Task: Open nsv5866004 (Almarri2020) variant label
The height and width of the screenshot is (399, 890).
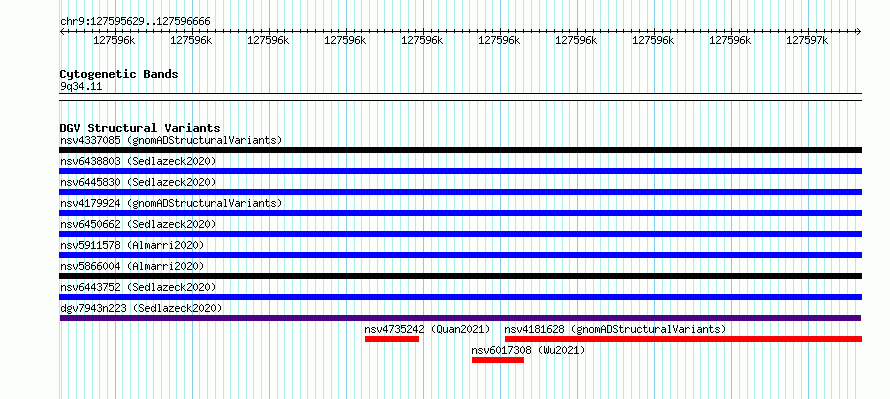Action: tap(132, 266)
